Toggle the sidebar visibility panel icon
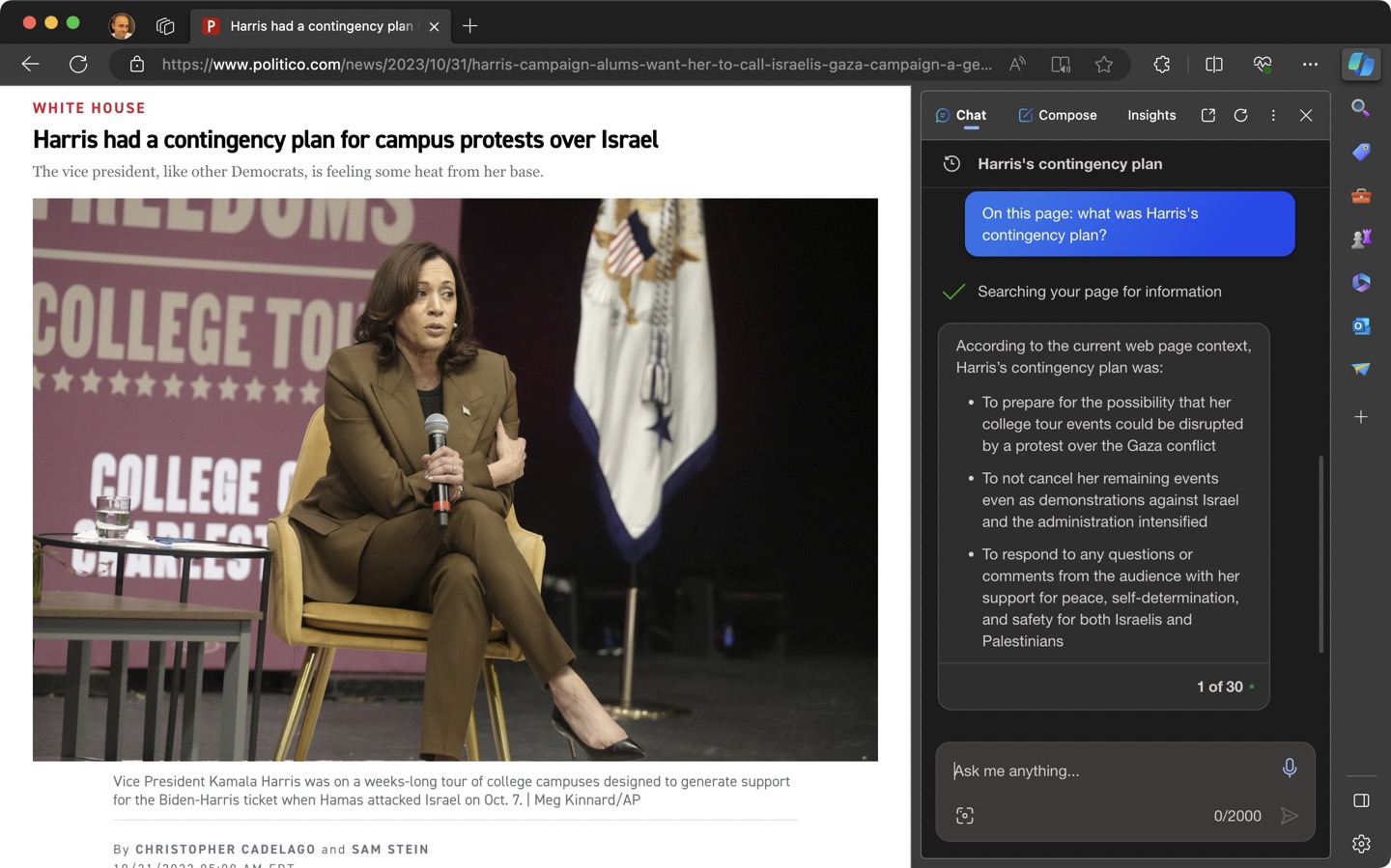 [1361, 800]
